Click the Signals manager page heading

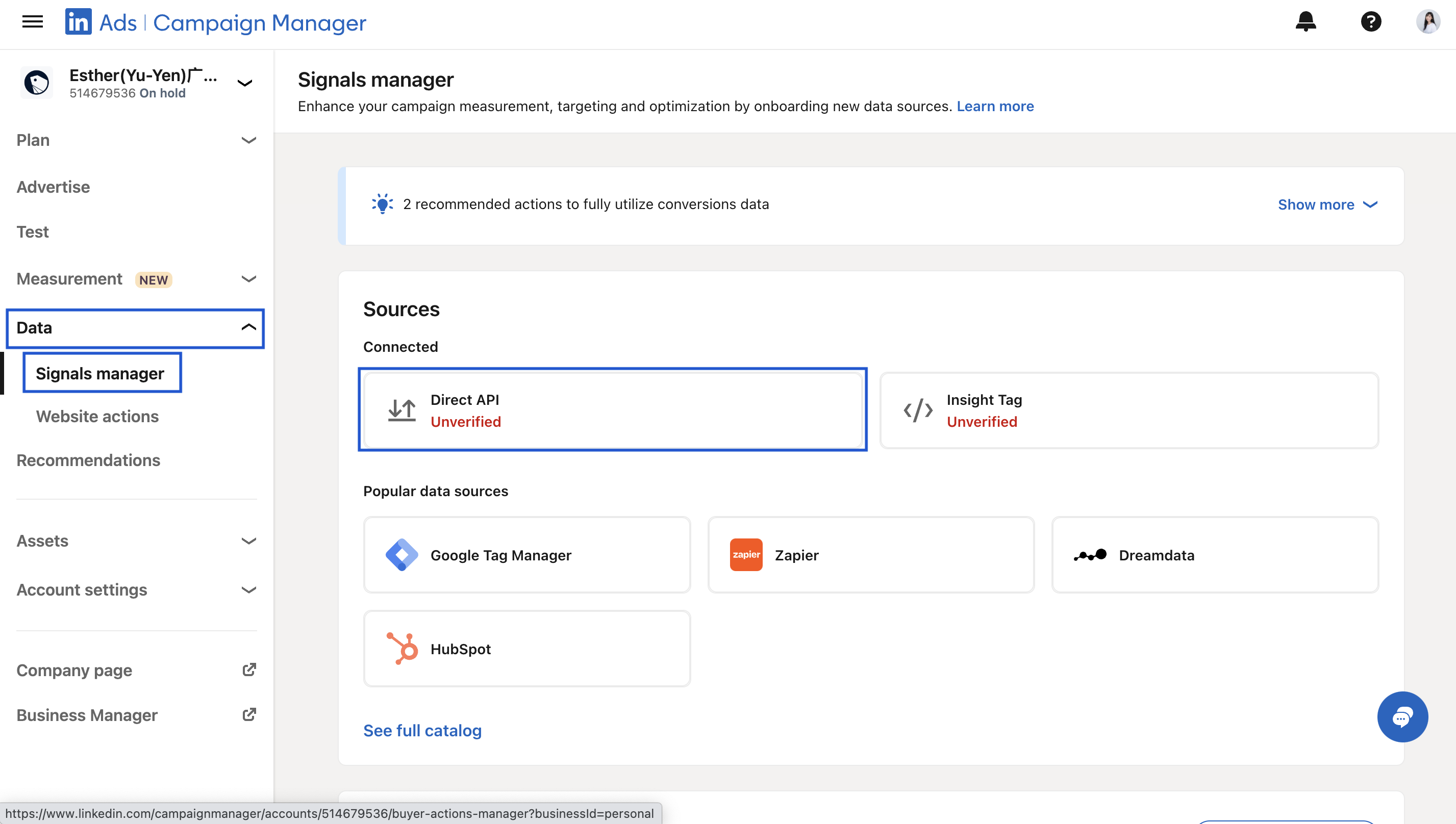tap(375, 80)
